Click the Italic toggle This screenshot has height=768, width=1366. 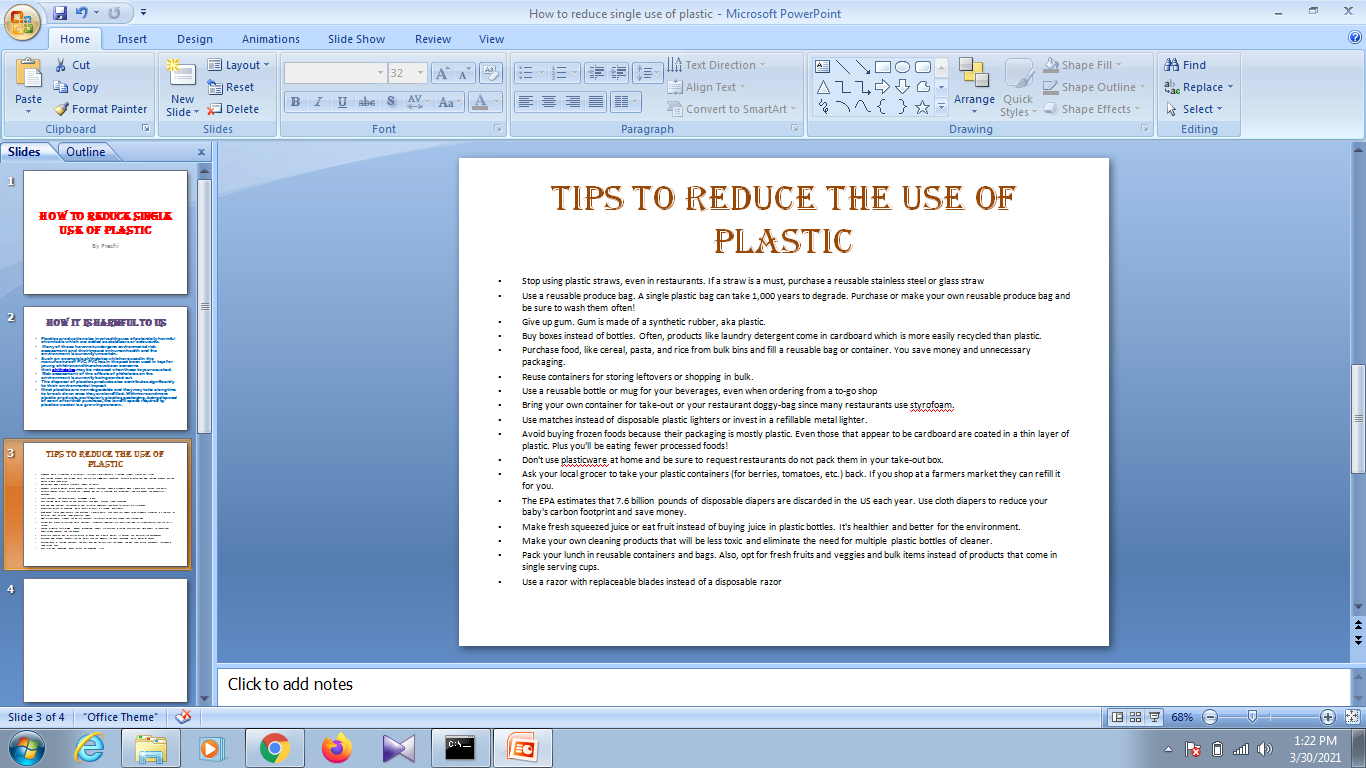pyautogui.click(x=318, y=103)
